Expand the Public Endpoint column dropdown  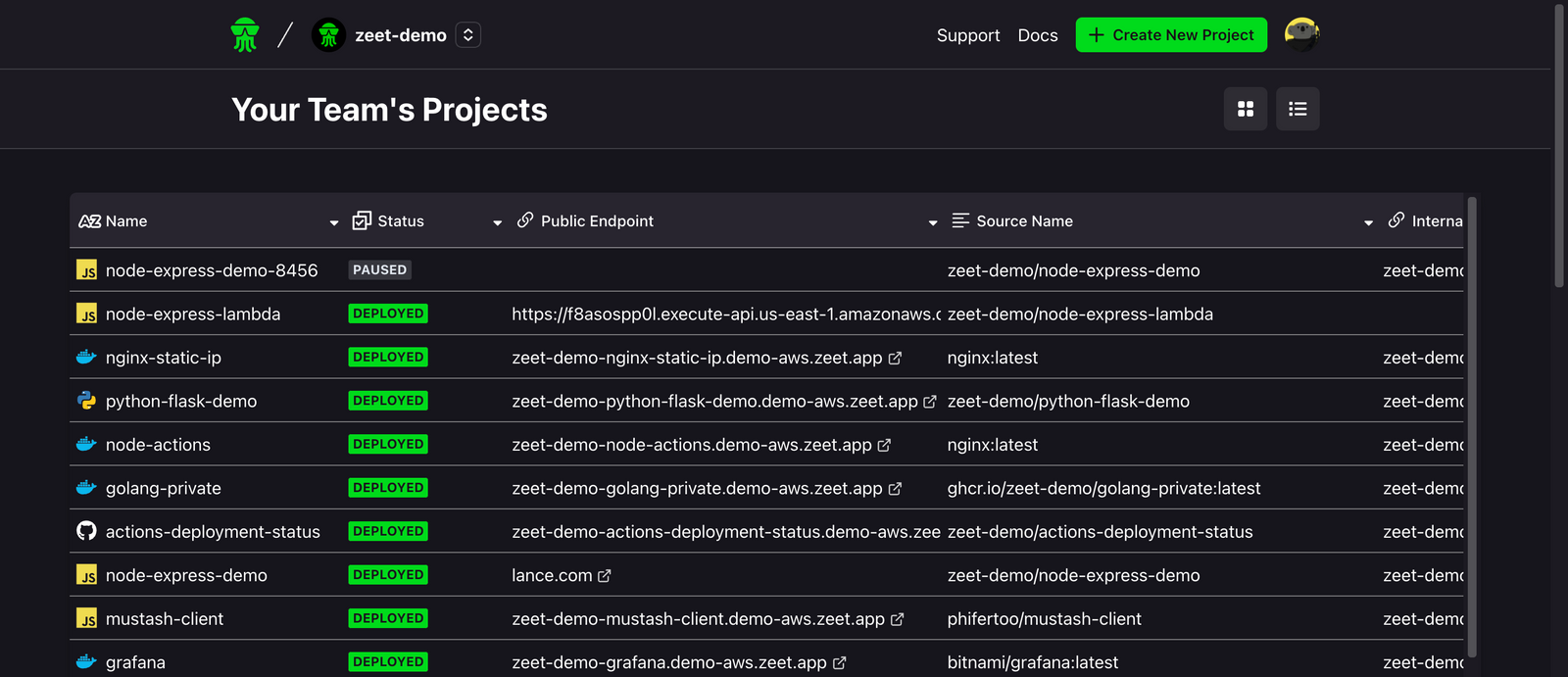click(x=933, y=222)
